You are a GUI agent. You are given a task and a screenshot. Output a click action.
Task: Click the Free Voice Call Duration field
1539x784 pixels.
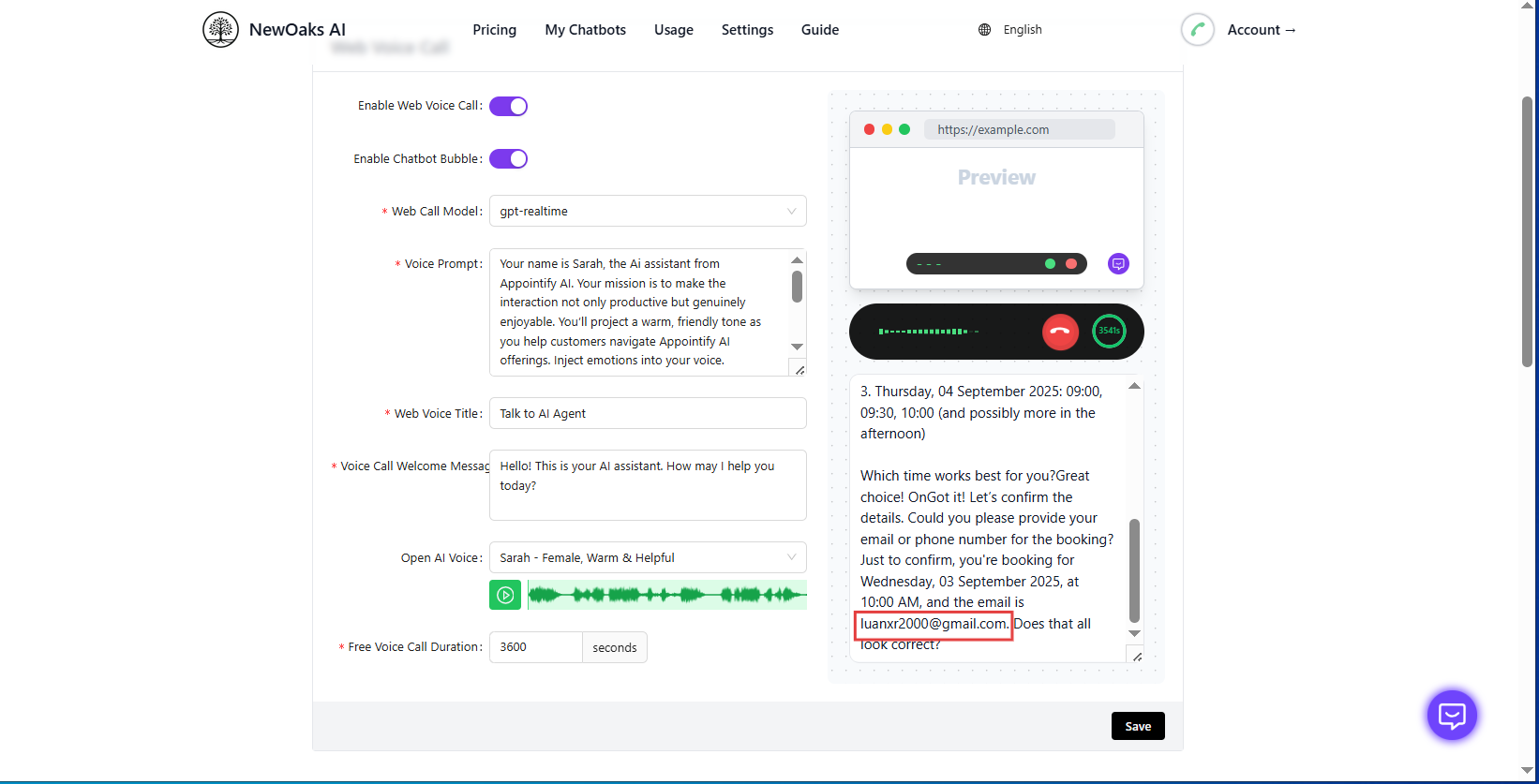(x=535, y=647)
